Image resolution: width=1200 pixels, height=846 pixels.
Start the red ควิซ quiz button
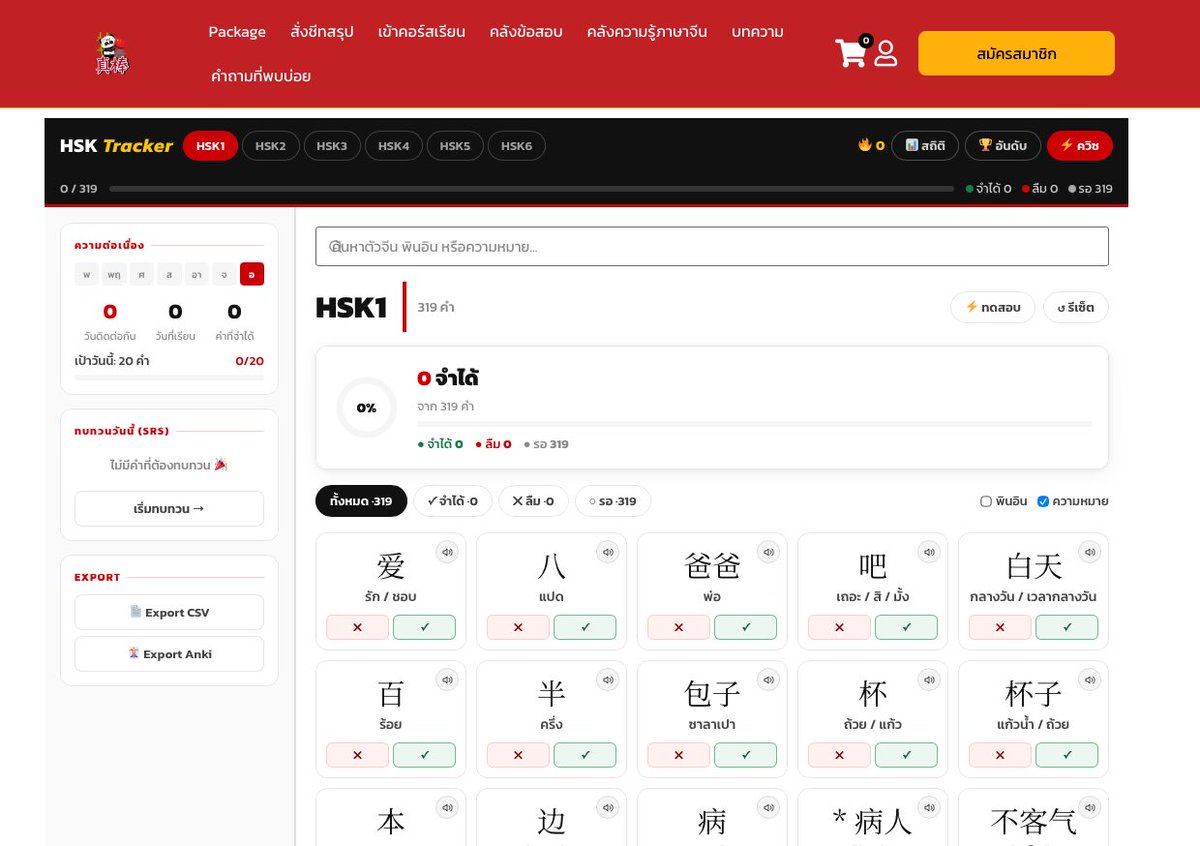(x=1079, y=146)
